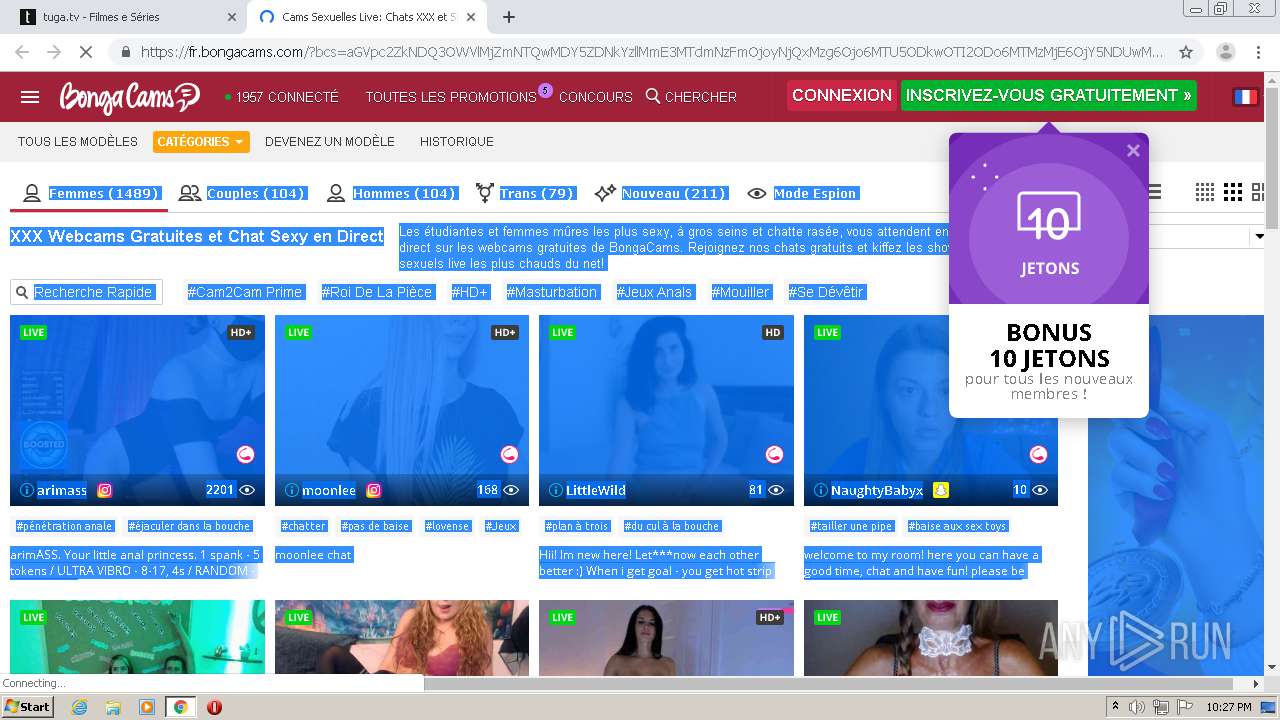This screenshot has height=720, width=1280.
Task: Click the CHERCHER search magnifier icon
Action: (x=653, y=96)
